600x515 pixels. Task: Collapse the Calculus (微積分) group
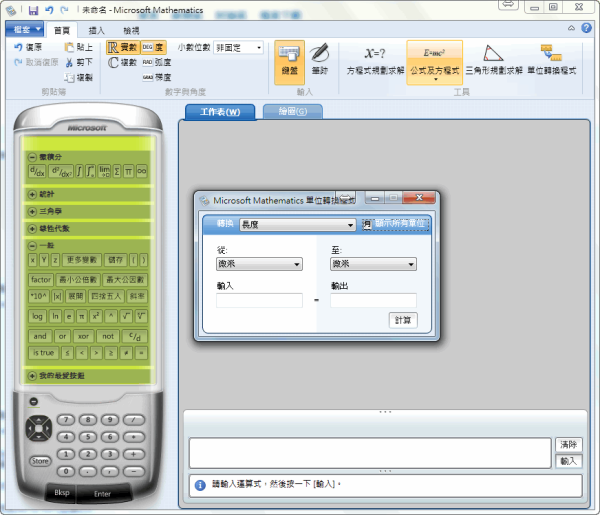click(x=33, y=157)
